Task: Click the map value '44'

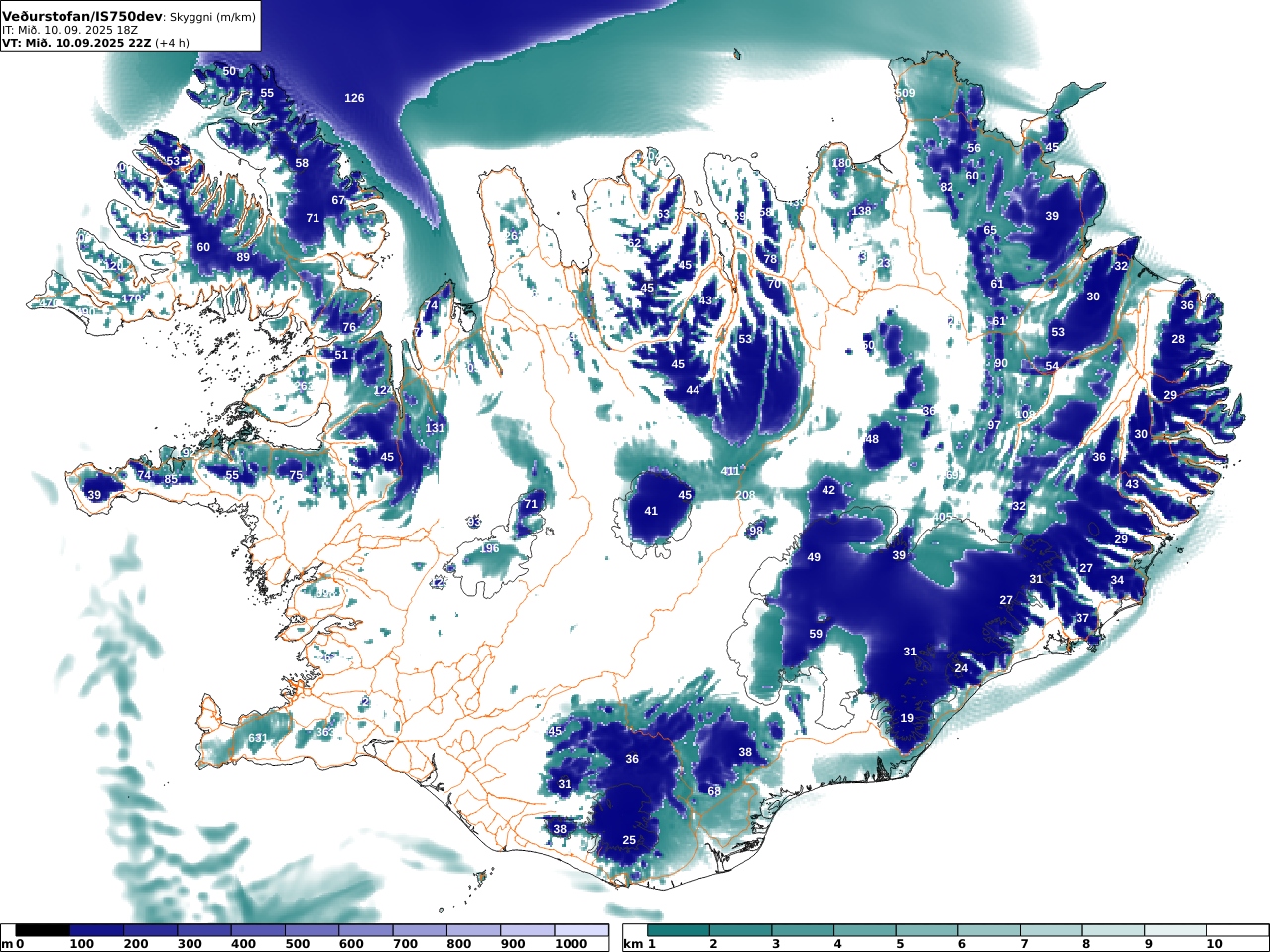Action: pos(693,390)
